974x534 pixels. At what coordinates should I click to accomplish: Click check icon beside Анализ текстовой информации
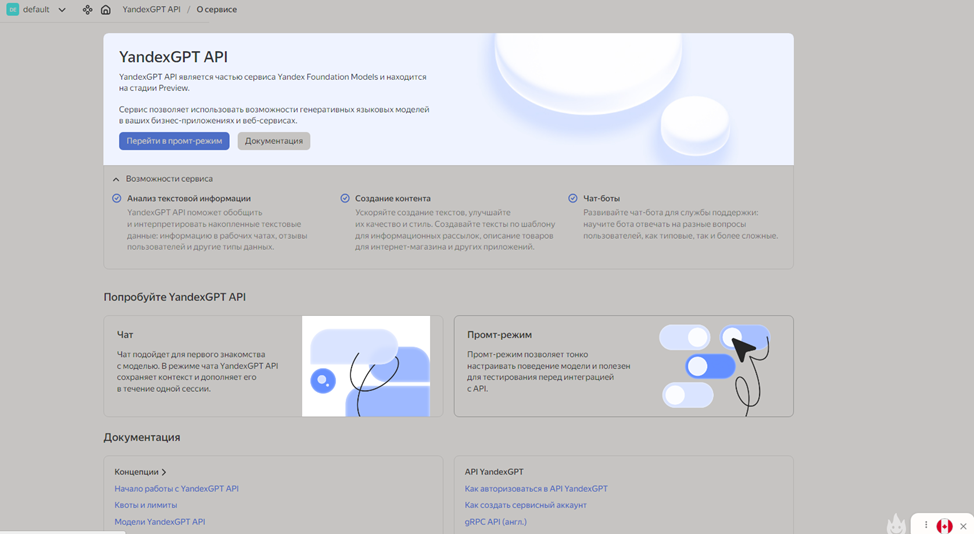(116, 199)
